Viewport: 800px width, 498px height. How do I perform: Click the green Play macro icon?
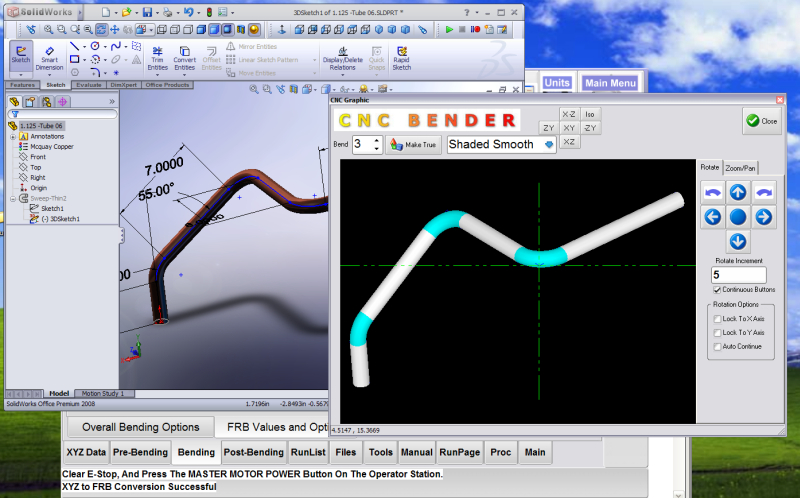point(449,30)
